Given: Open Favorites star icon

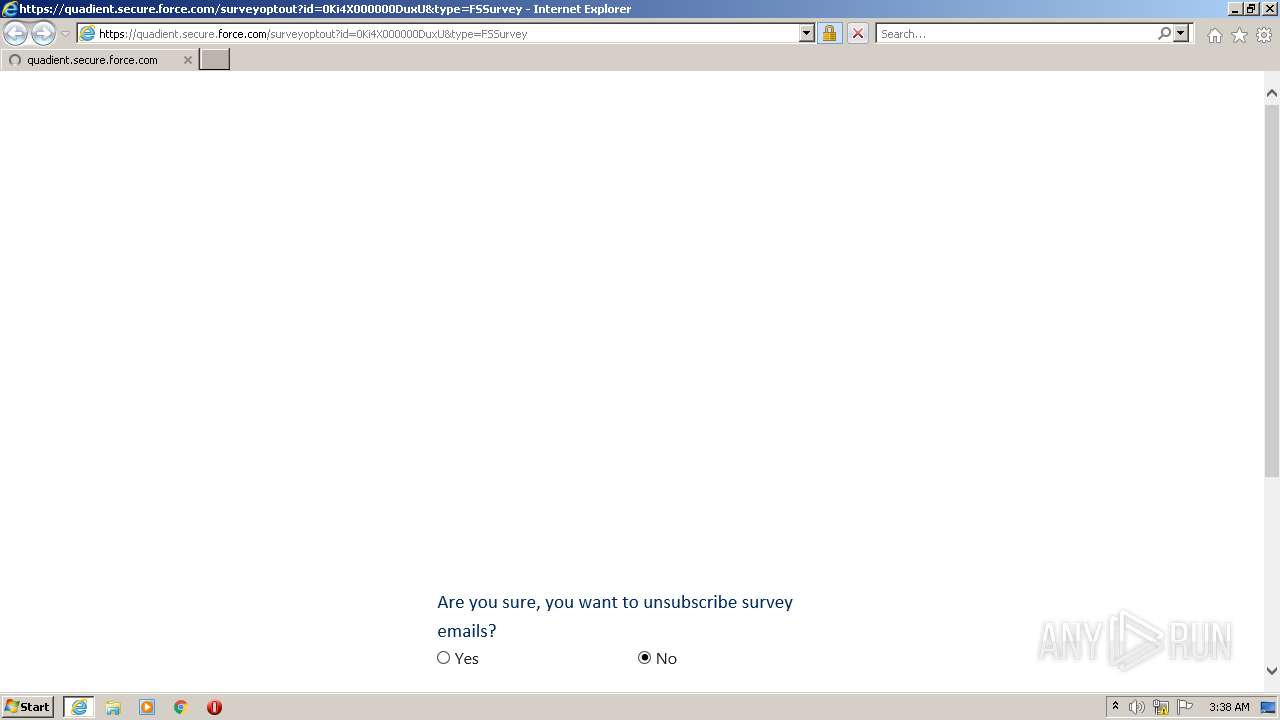Looking at the screenshot, I should point(1239,35).
